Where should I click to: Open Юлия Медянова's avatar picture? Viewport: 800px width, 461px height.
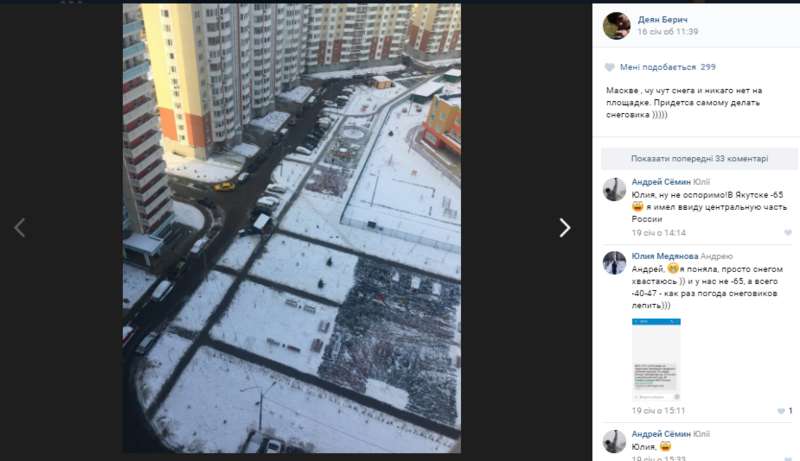[x=614, y=263]
